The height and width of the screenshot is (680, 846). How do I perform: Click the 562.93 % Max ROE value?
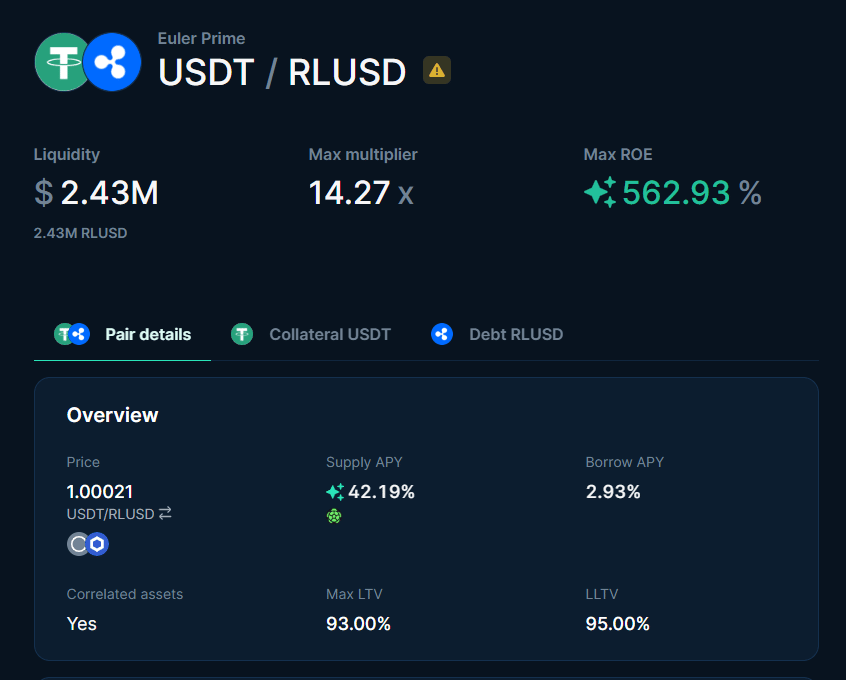click(x=692, y=193)
